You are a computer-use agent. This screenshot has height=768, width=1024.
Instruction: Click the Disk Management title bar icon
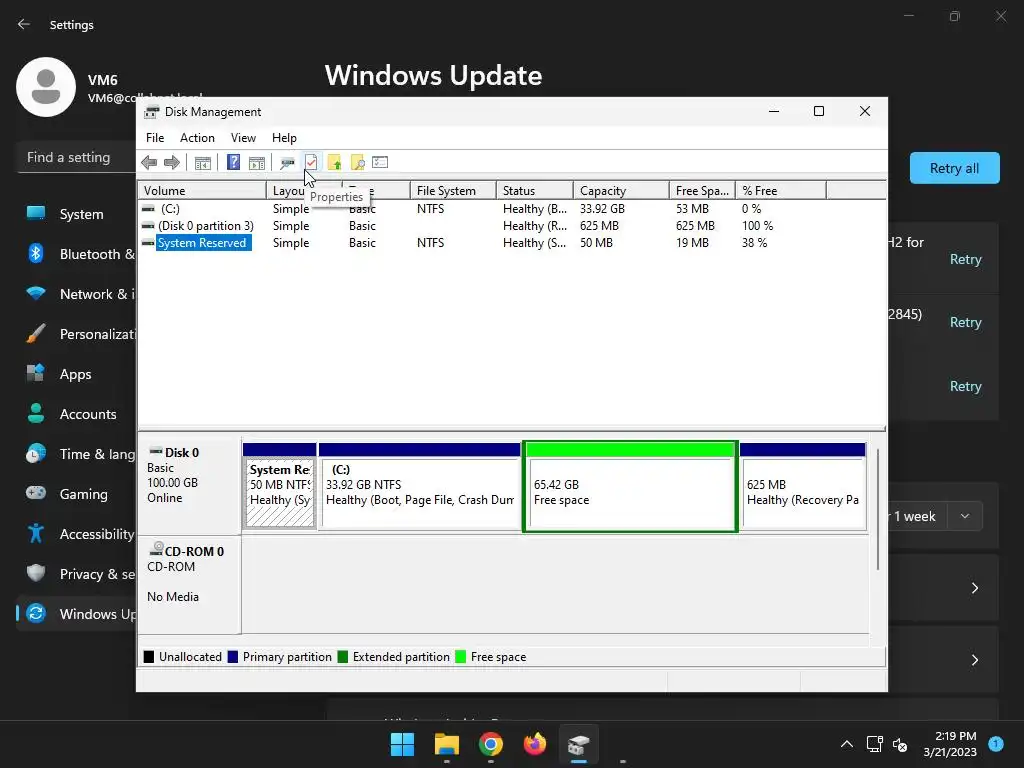pos(152,112)
